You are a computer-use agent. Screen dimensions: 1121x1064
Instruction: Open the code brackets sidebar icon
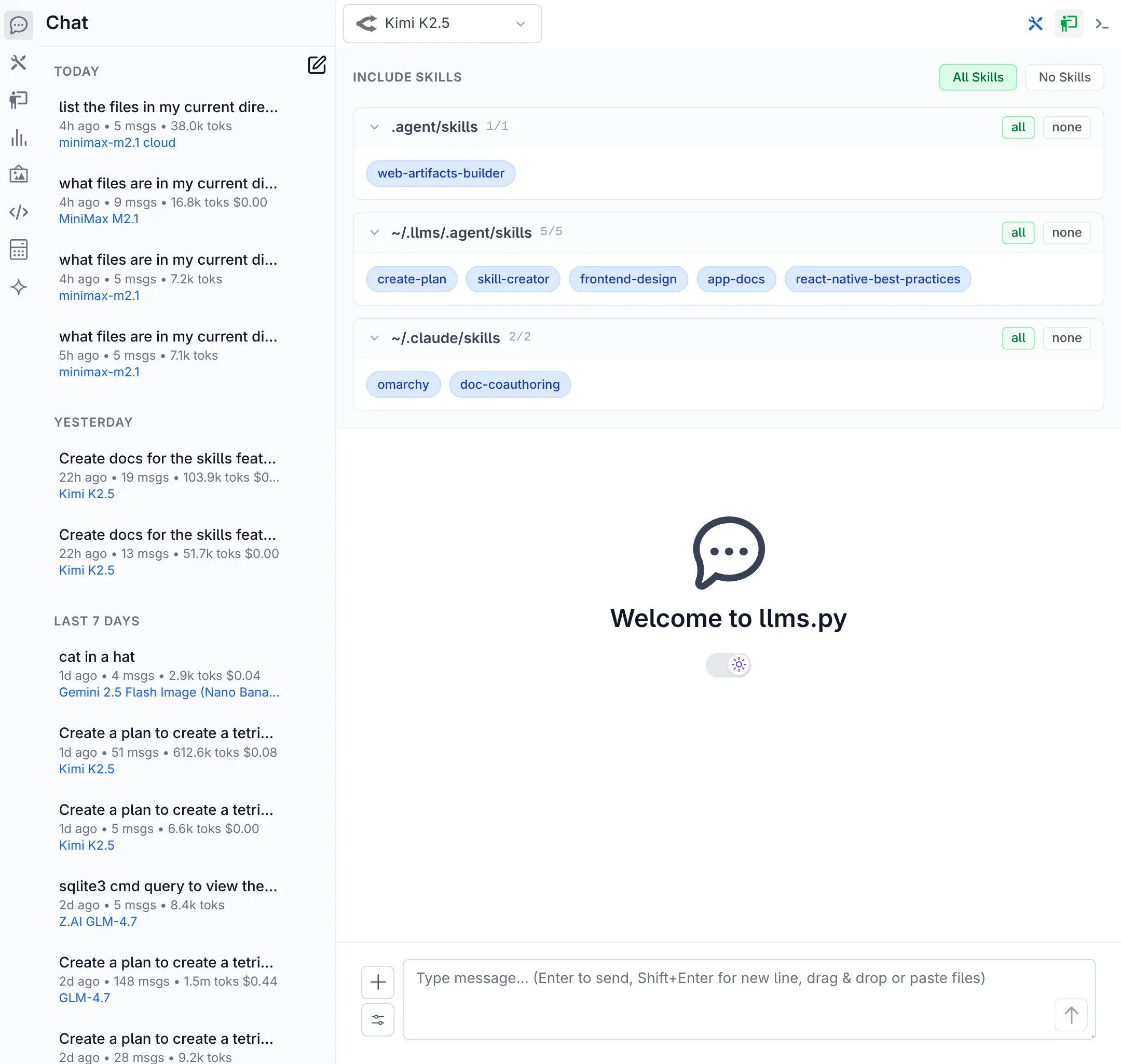coord(19,212)
